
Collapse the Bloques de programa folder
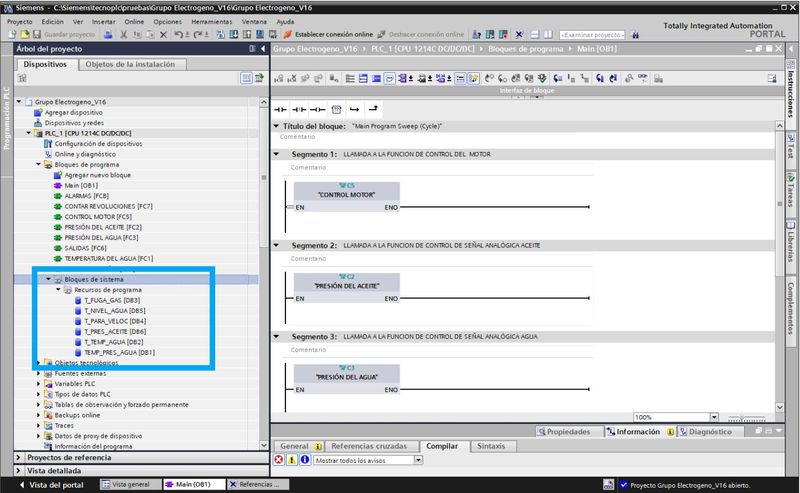(39, 164)
